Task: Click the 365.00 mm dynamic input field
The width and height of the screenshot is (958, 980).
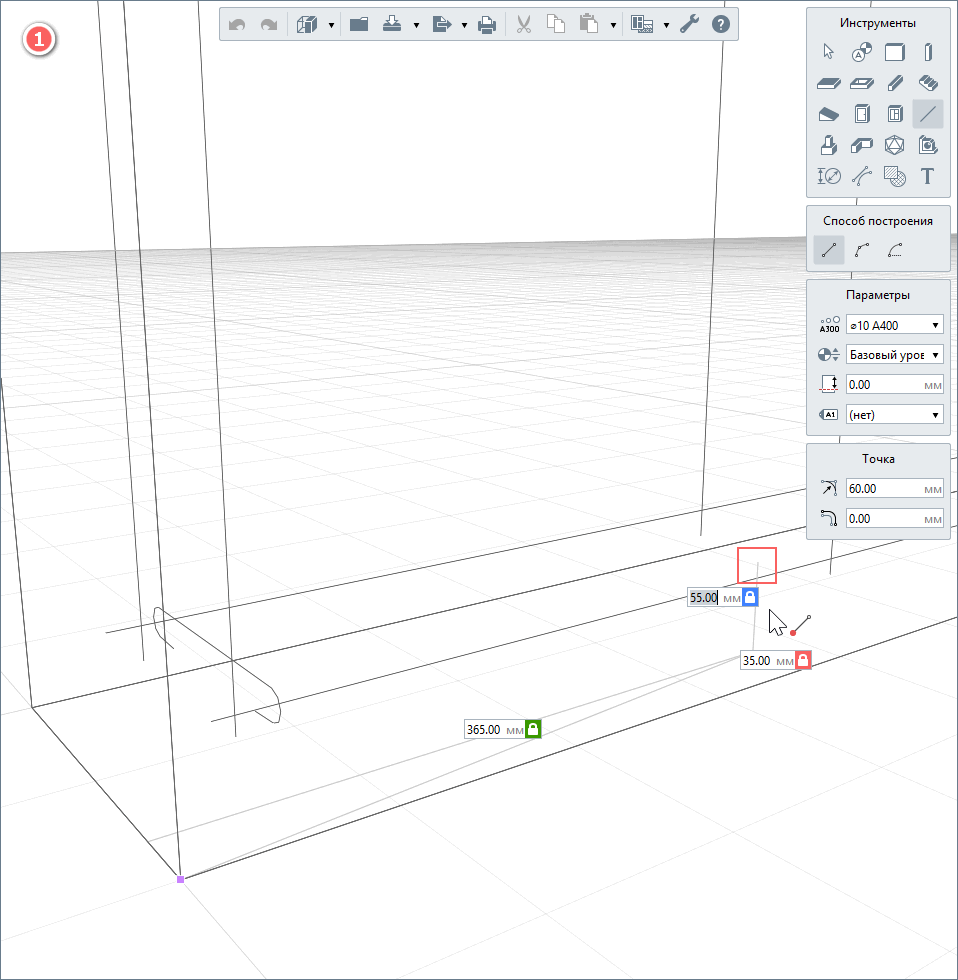Action: click(x=495, y=729)
